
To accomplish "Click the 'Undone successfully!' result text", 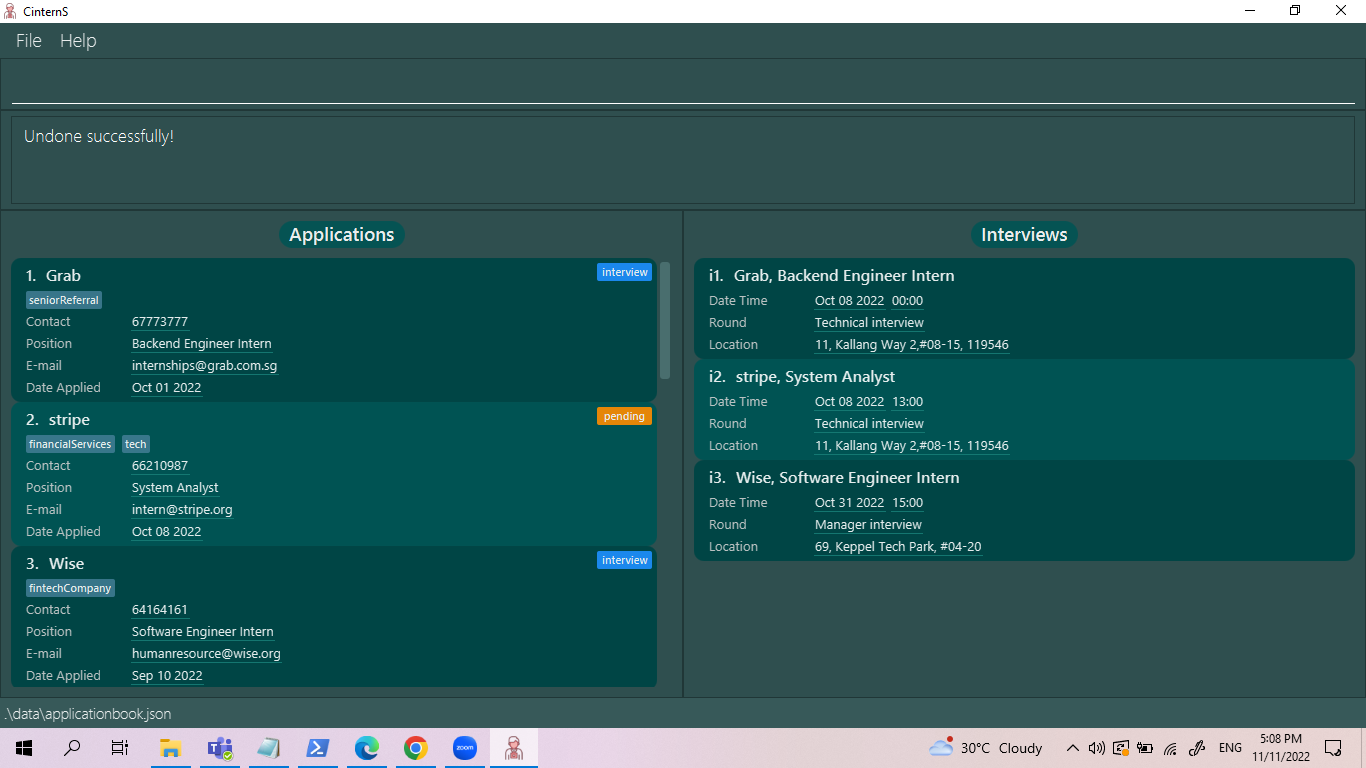I will click(x=99, y=136).
